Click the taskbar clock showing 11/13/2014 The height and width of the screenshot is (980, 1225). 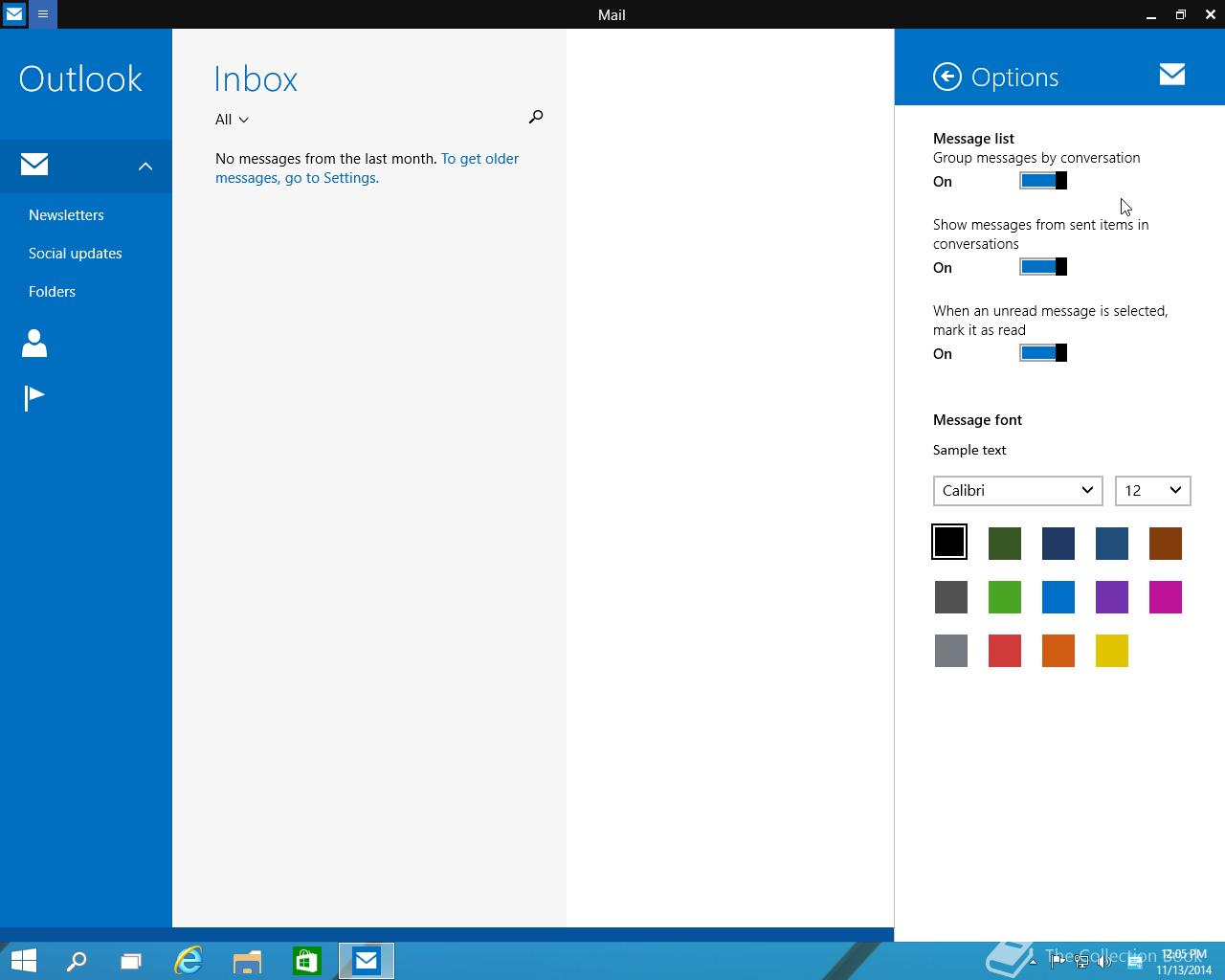pyautogui.click(x=1184, y=962)
